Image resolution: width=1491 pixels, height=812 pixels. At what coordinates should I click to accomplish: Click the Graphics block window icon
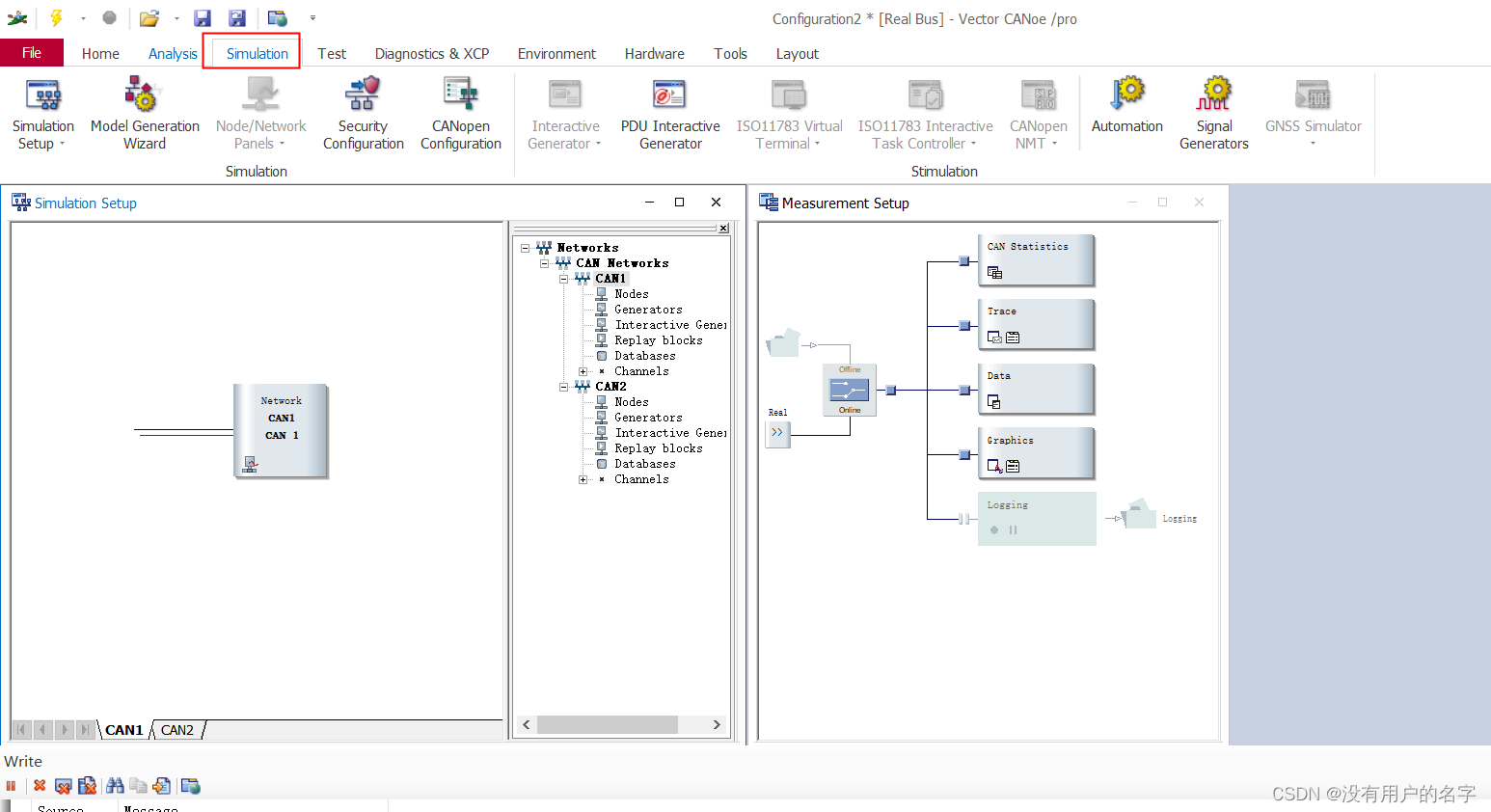994,466
